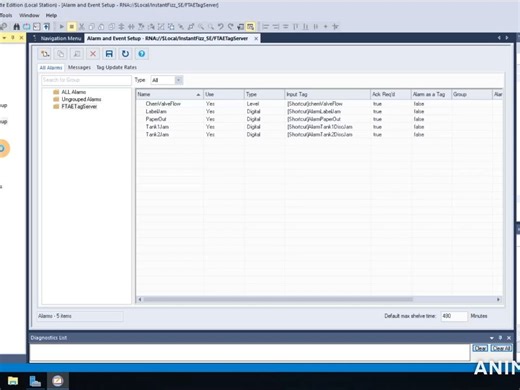Switch to the Tag Update Rates tab

tap(116, 67)
